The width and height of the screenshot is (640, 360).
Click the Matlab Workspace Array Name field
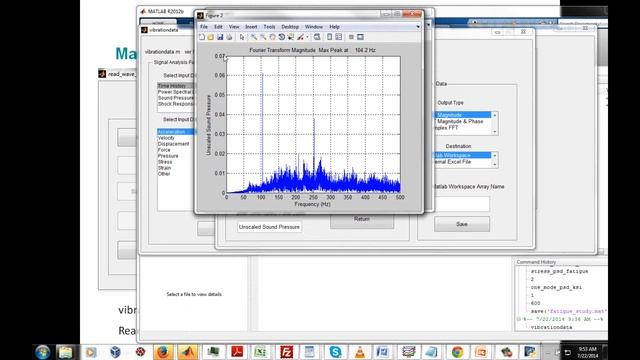(x=461, y=204)
